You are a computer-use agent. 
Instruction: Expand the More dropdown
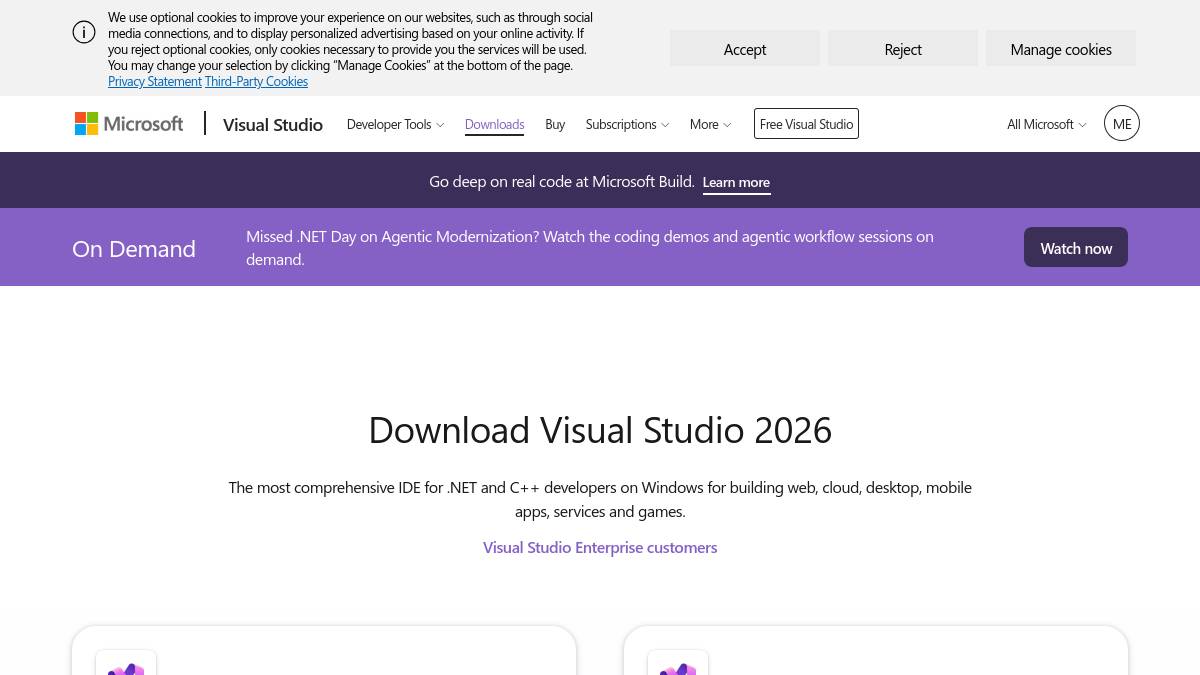pos(710,124)
